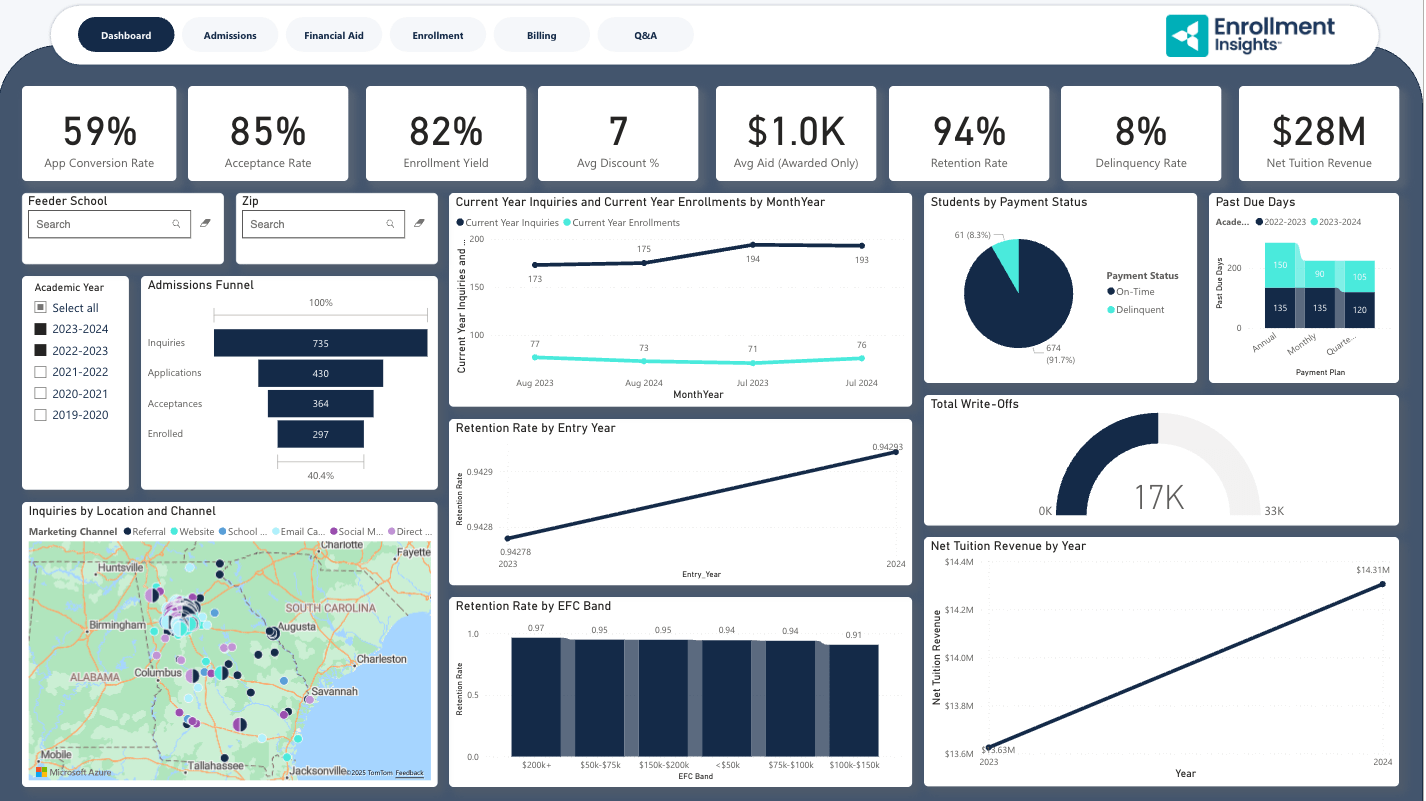This screenshot has height=801, width=1426.
Task: Click the Feeder School search magnifier icon
Action: [x=177, y=224]
